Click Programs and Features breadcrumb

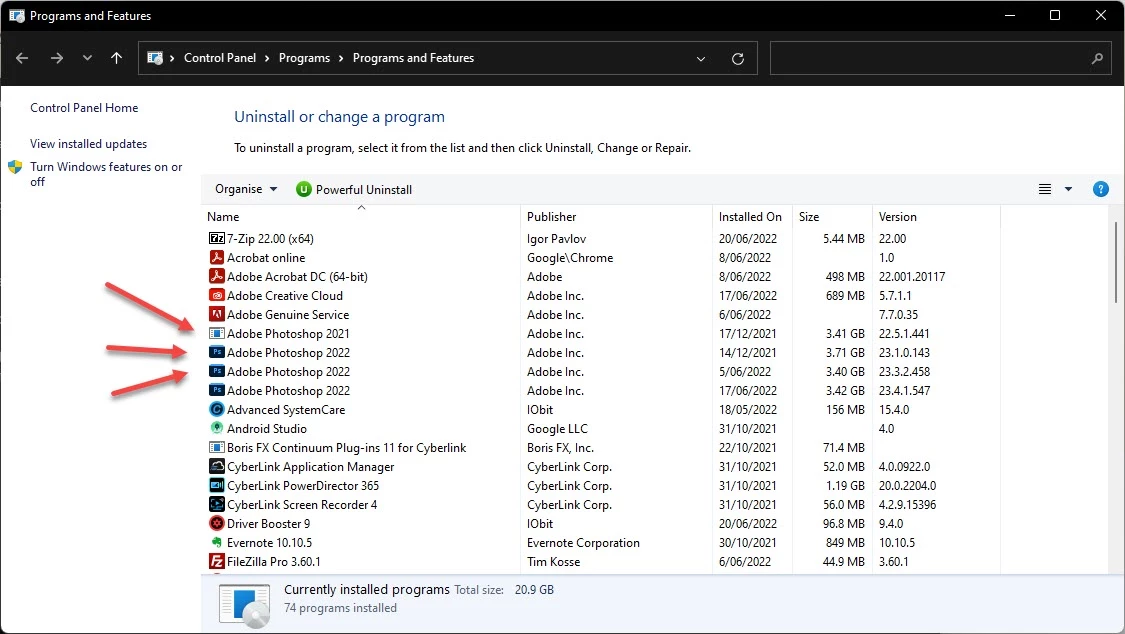pyautogui.click(x=413, y=58)
